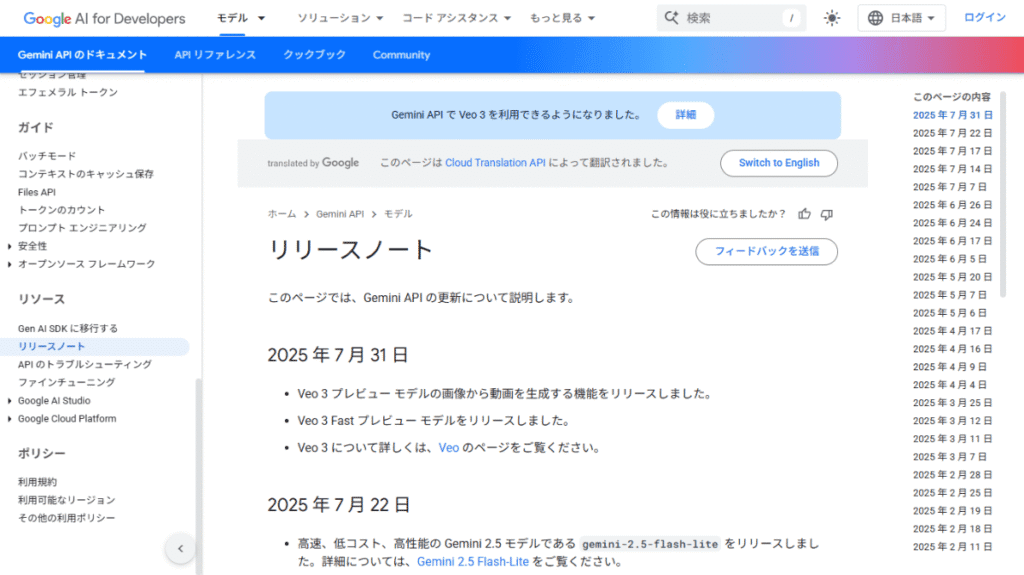Jump to 2025 年 7 月 31 日 in contents
Viewport: 1024px width, 575px height.
[x=952, y=115]
